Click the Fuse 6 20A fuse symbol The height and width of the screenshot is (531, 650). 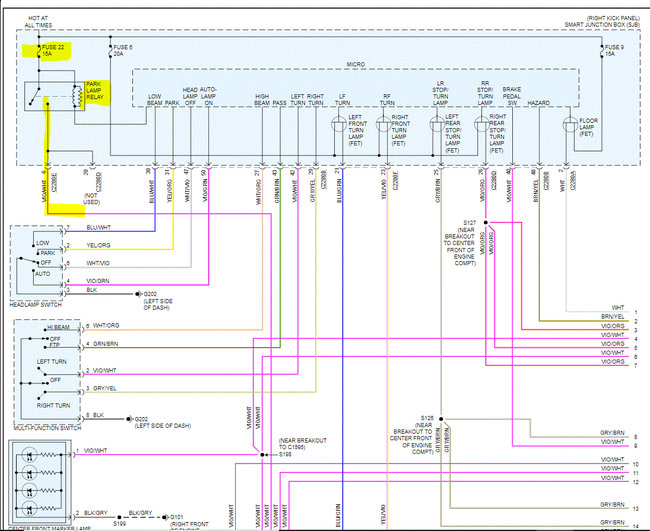tap(110, 51)
